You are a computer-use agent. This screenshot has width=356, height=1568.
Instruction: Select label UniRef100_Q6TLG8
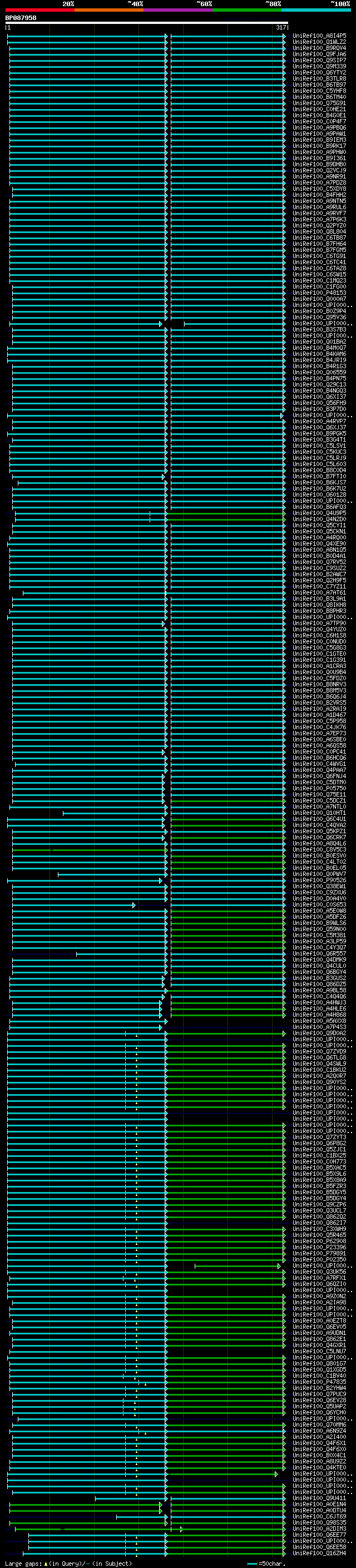tap(319, 1058)
